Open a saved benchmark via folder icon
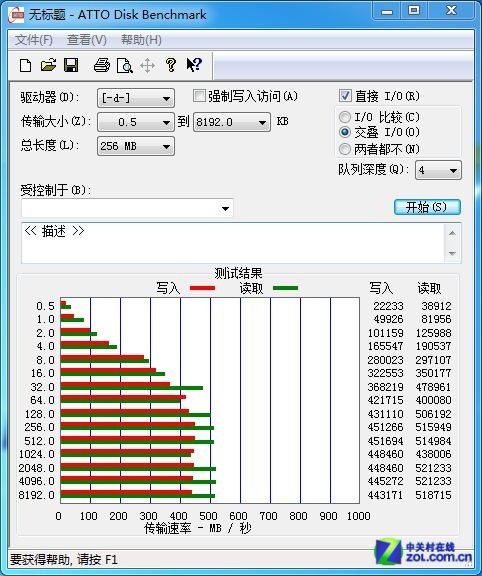The height and width of the screenshot is (576, 482). (x=48, y=65)
